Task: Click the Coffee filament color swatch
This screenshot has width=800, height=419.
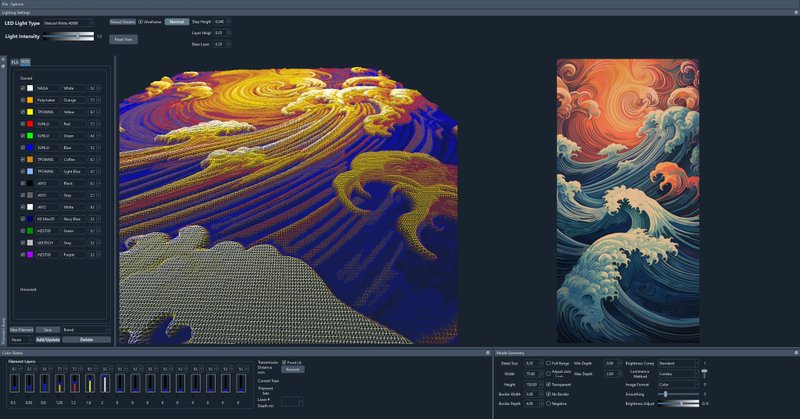Action: tap(30, 159)
